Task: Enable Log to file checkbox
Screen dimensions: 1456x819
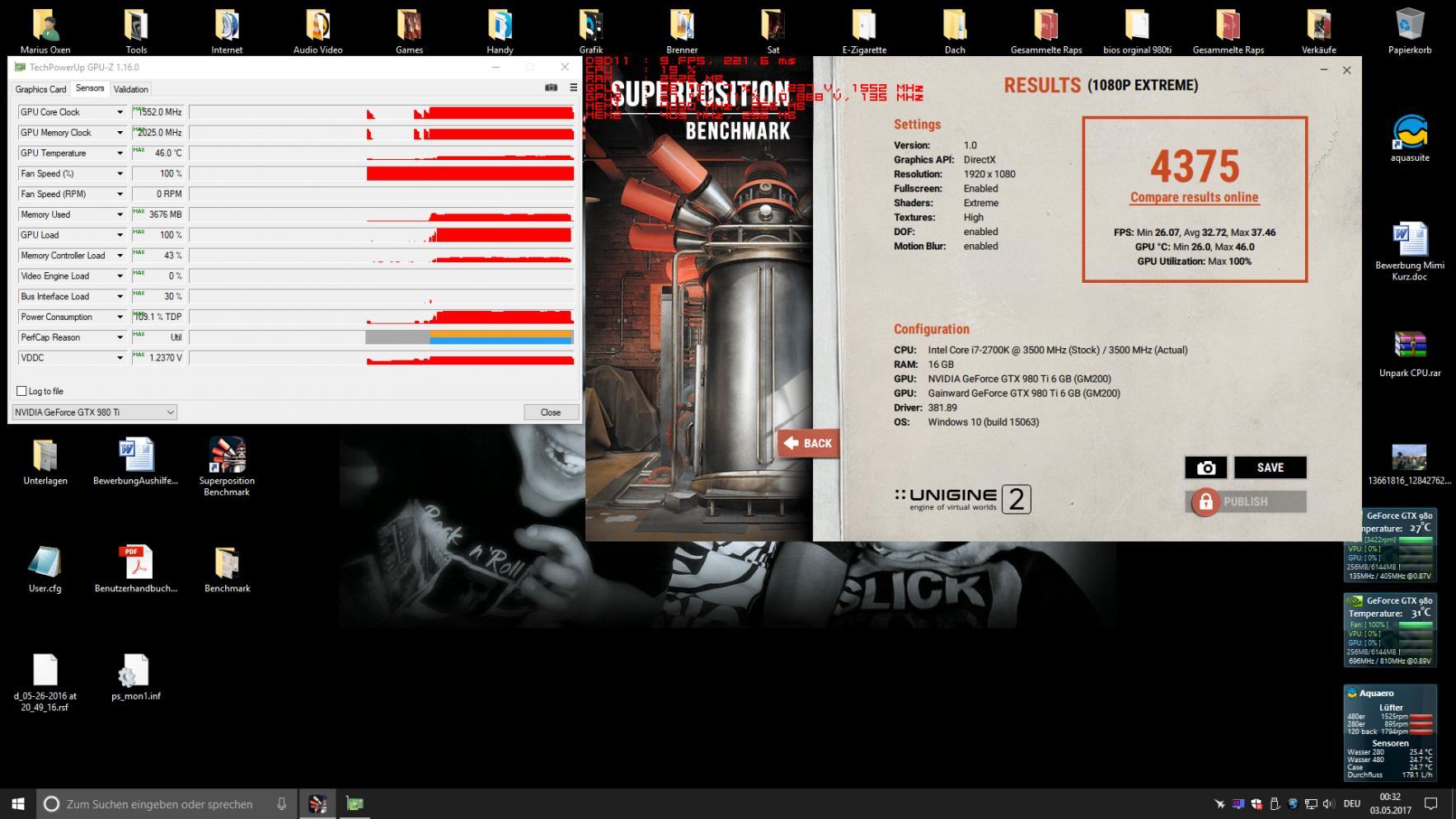Action: (x=22, y=391)
